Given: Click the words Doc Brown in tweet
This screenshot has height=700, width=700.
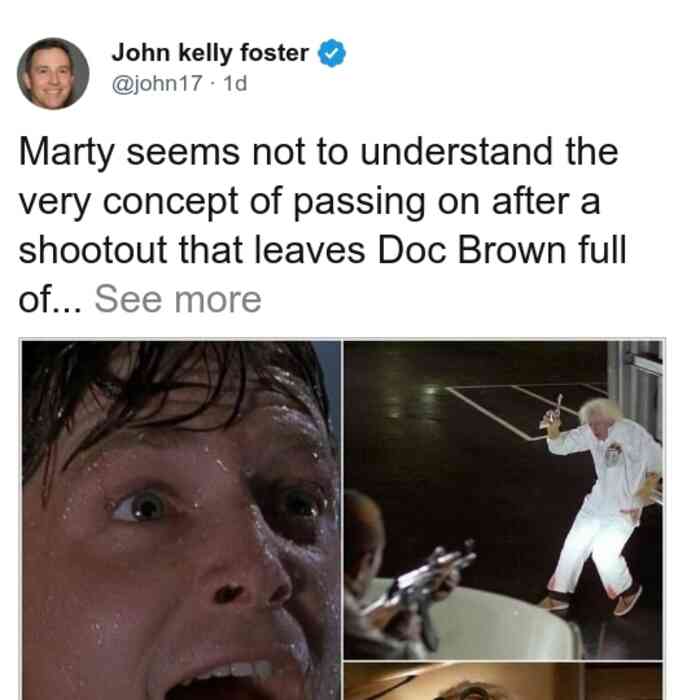Looking at the screenshot, I should coord(472,250).
